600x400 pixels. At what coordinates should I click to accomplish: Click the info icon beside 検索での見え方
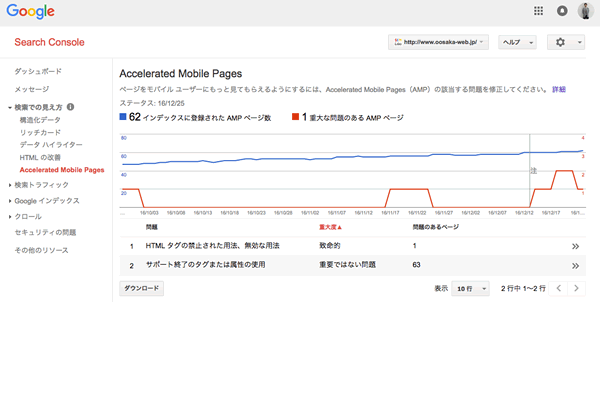pos(70,107)
